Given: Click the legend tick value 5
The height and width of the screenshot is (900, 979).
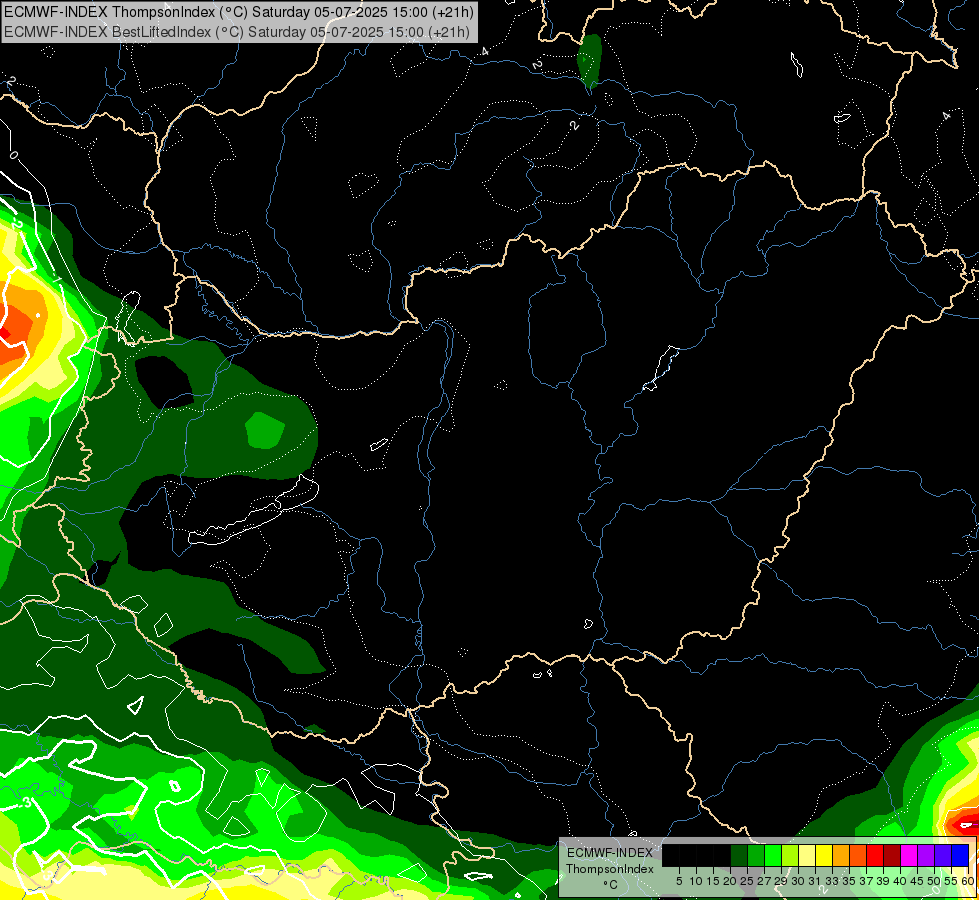Looking at the screenshot, I should click(679, 881).
